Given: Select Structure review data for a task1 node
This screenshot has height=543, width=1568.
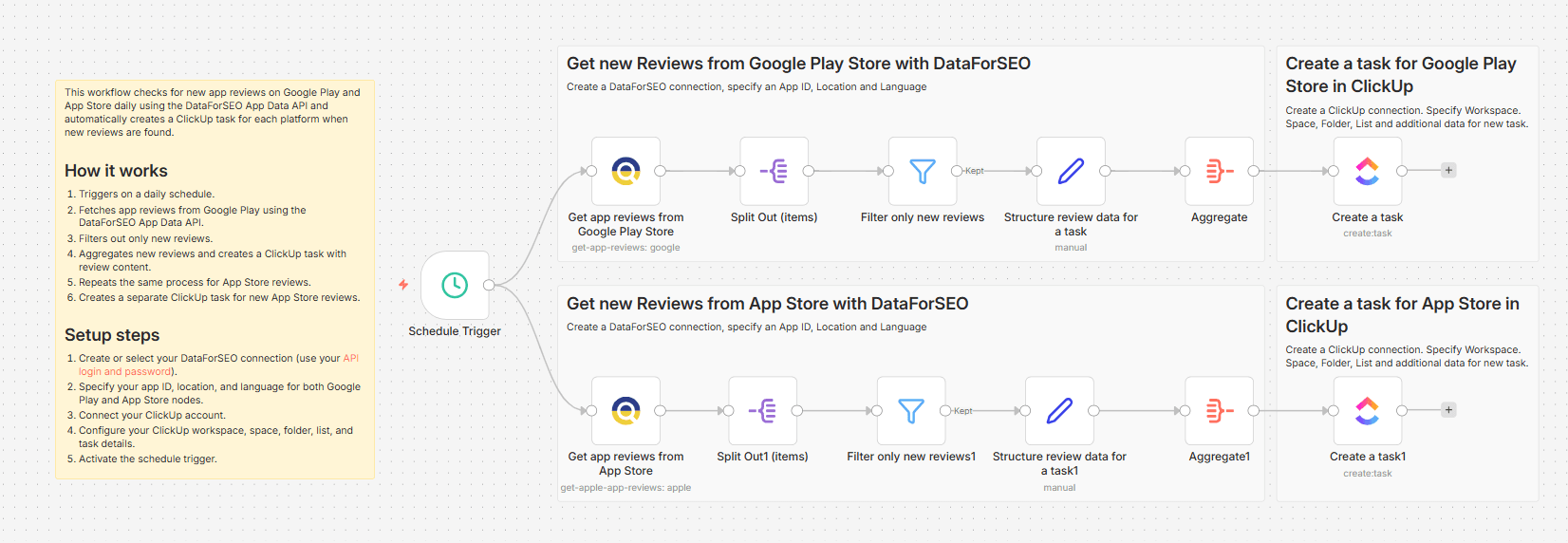Looking at the screenshot, I should pyautogui.click(x=1059, y=410).
